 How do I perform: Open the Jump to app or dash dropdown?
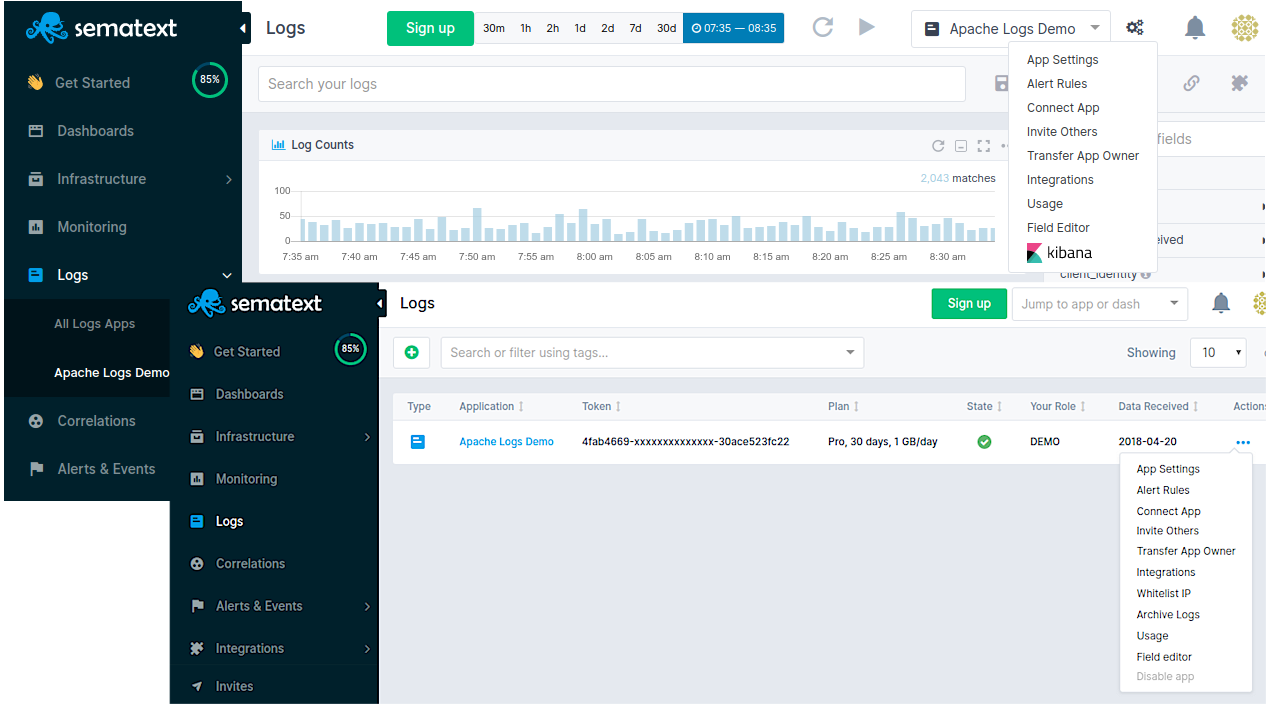coord(1100,304)
